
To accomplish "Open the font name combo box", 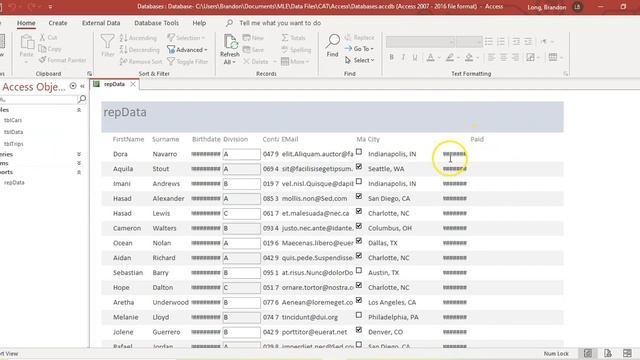I will point(421,42).
